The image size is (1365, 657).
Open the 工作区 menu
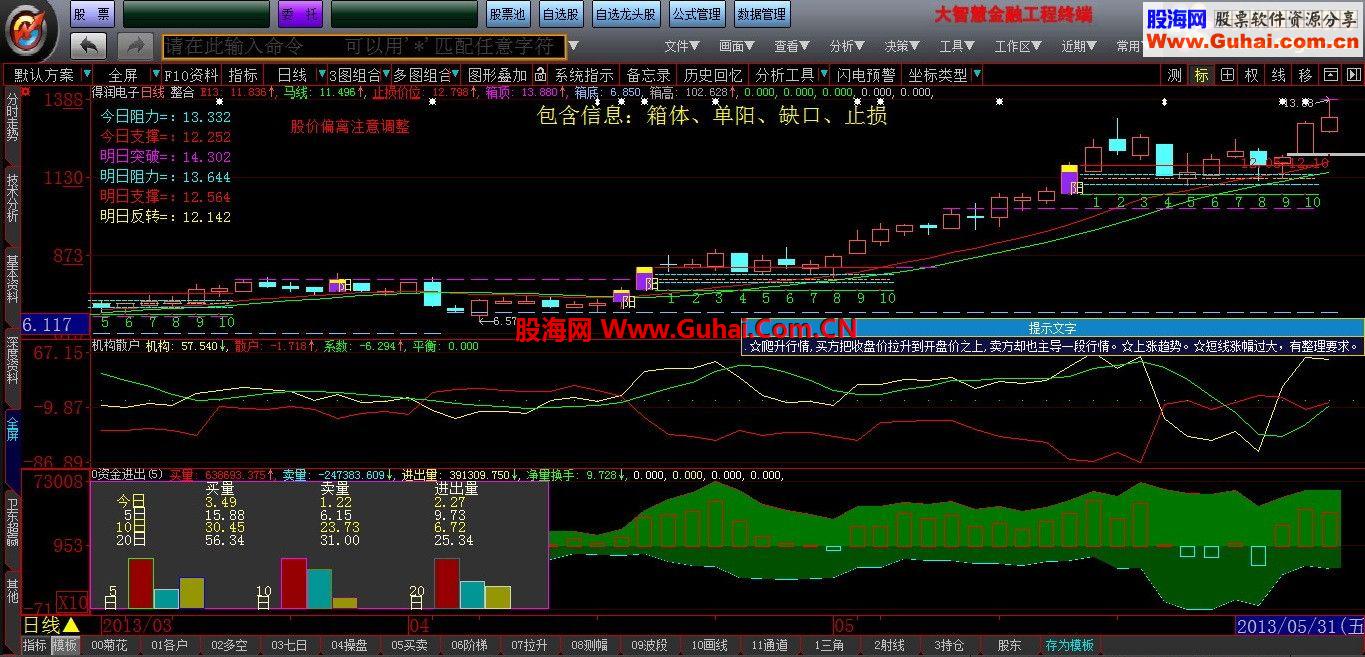tap(1017, 46)
